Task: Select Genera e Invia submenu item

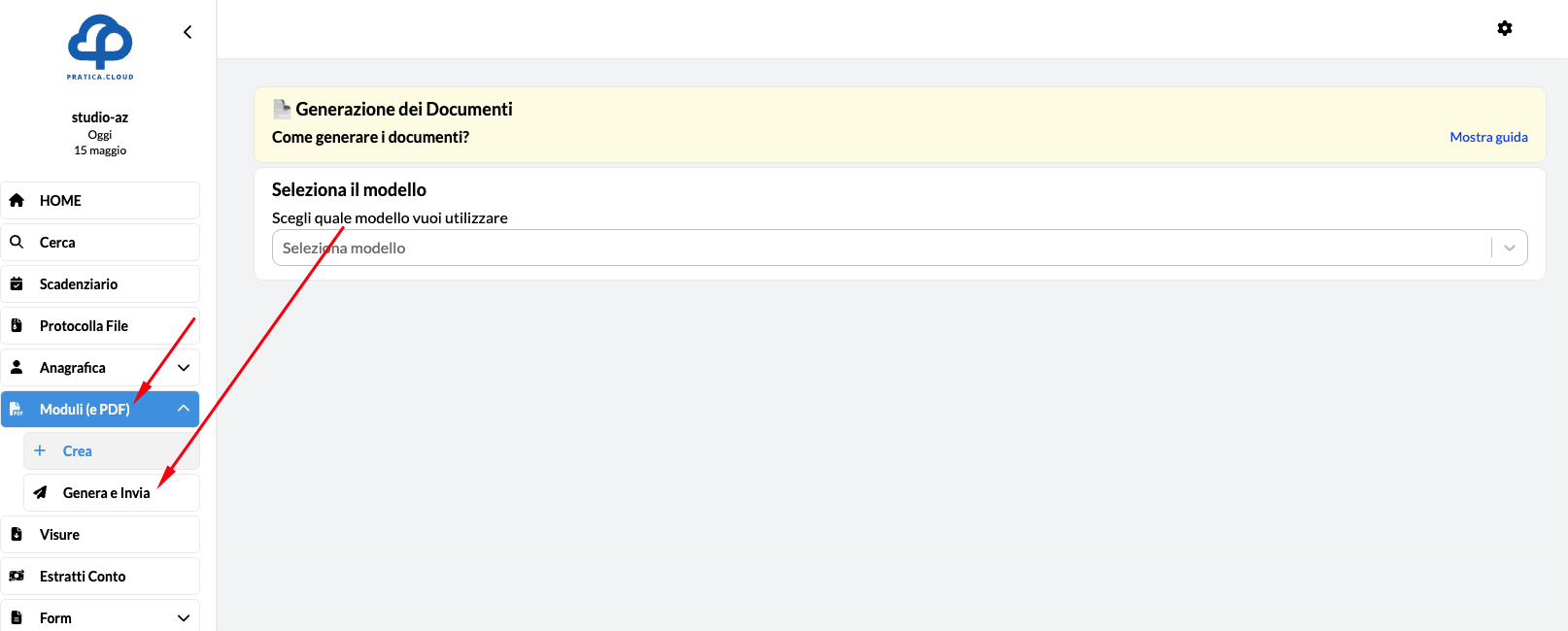Action: 107,492
